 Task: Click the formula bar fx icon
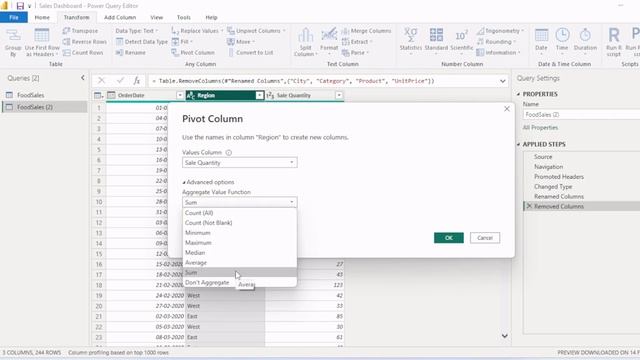coord(137,81)
